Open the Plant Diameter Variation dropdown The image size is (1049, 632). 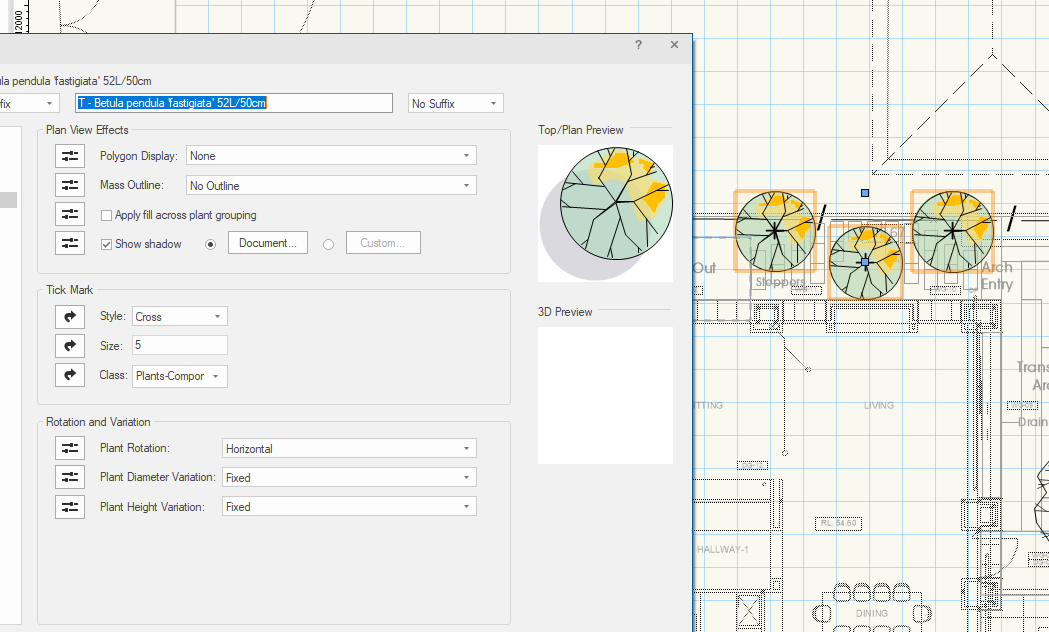pos(348,478)
